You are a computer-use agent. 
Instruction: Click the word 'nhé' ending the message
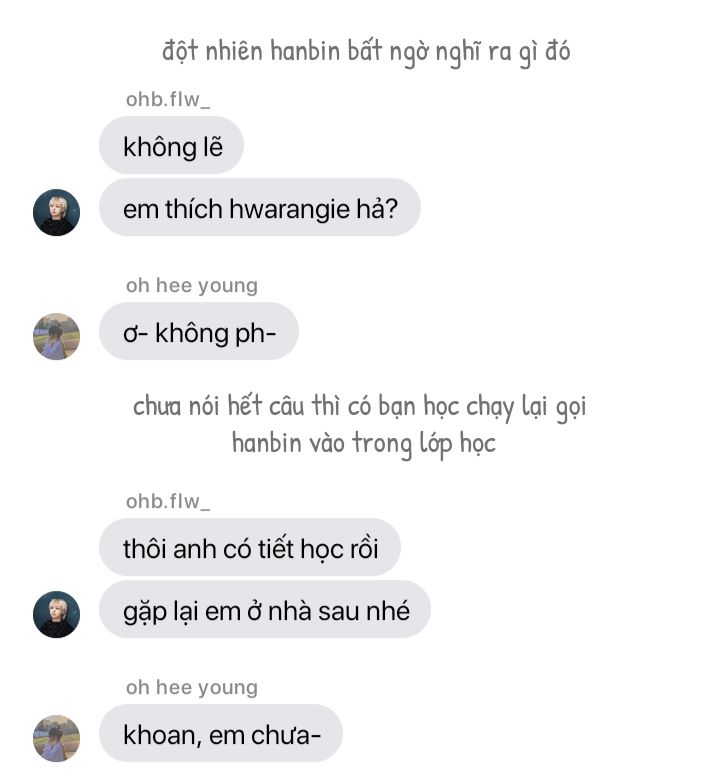click(x=391, y=611)
